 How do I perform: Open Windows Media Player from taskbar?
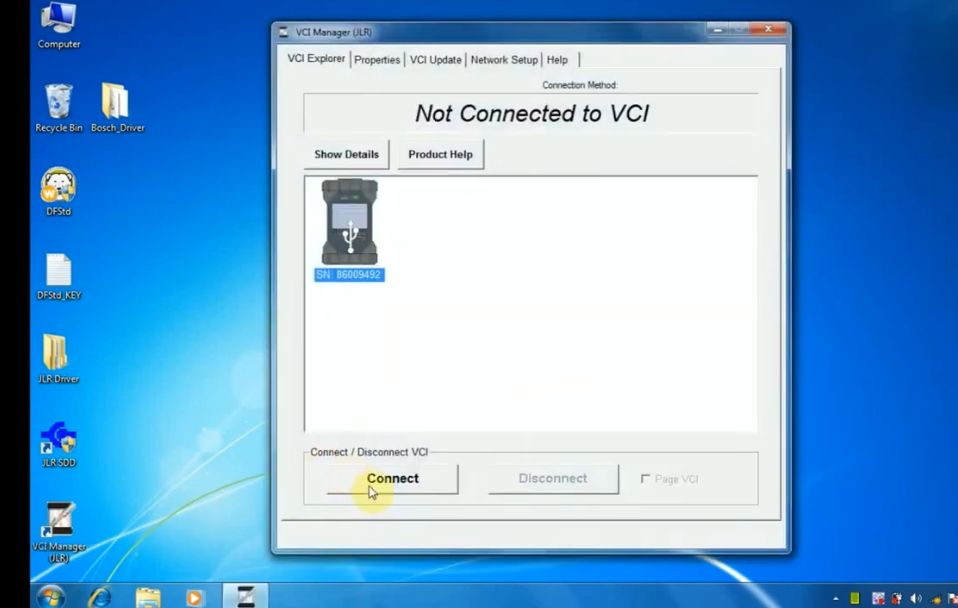point(194,598)
